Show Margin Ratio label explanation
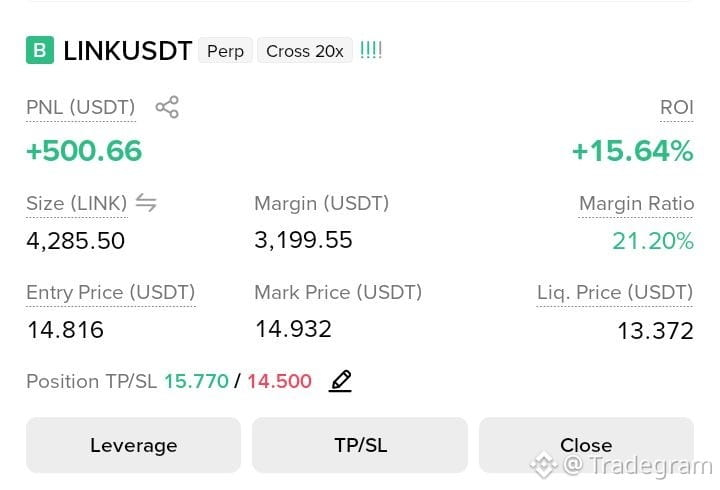This screenshot has height=490, width=720. tap(636, 203)
